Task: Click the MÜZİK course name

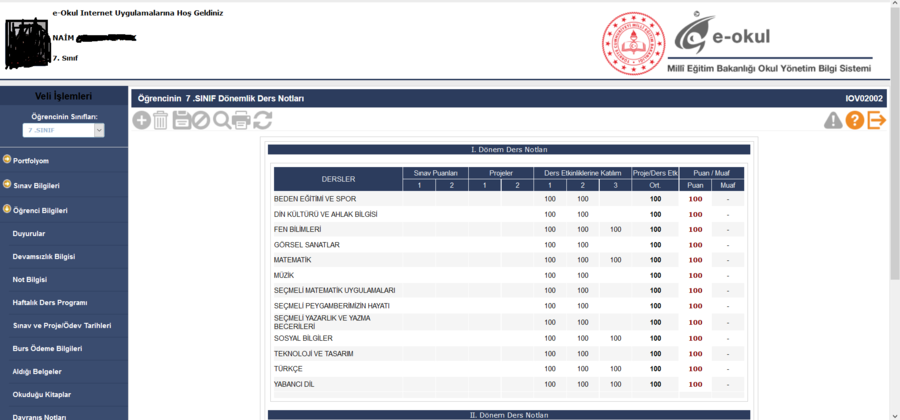Action: (x=284, y=275)
